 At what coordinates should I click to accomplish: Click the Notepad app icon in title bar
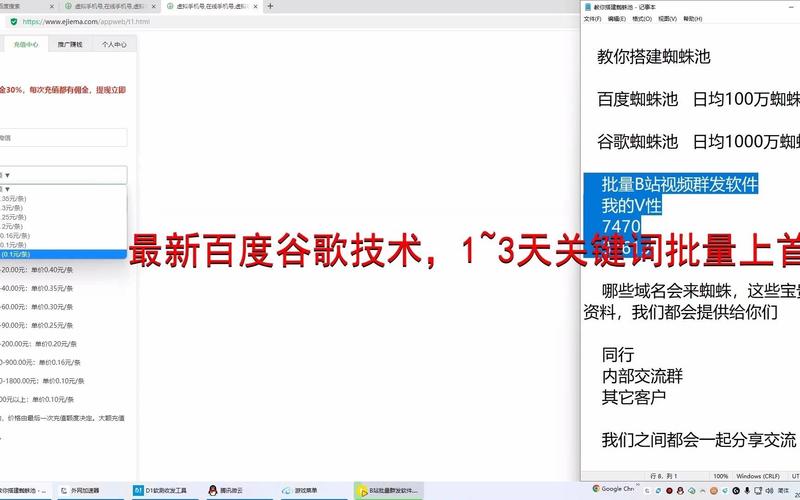[588, 7]
